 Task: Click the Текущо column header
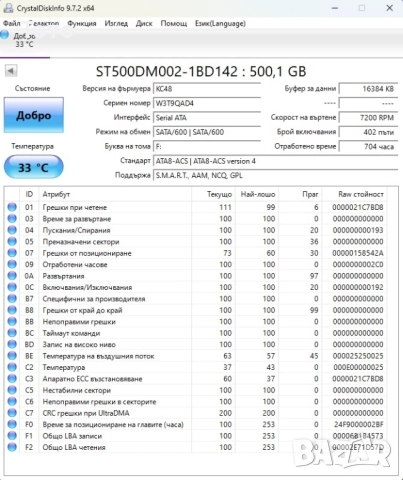214,194
